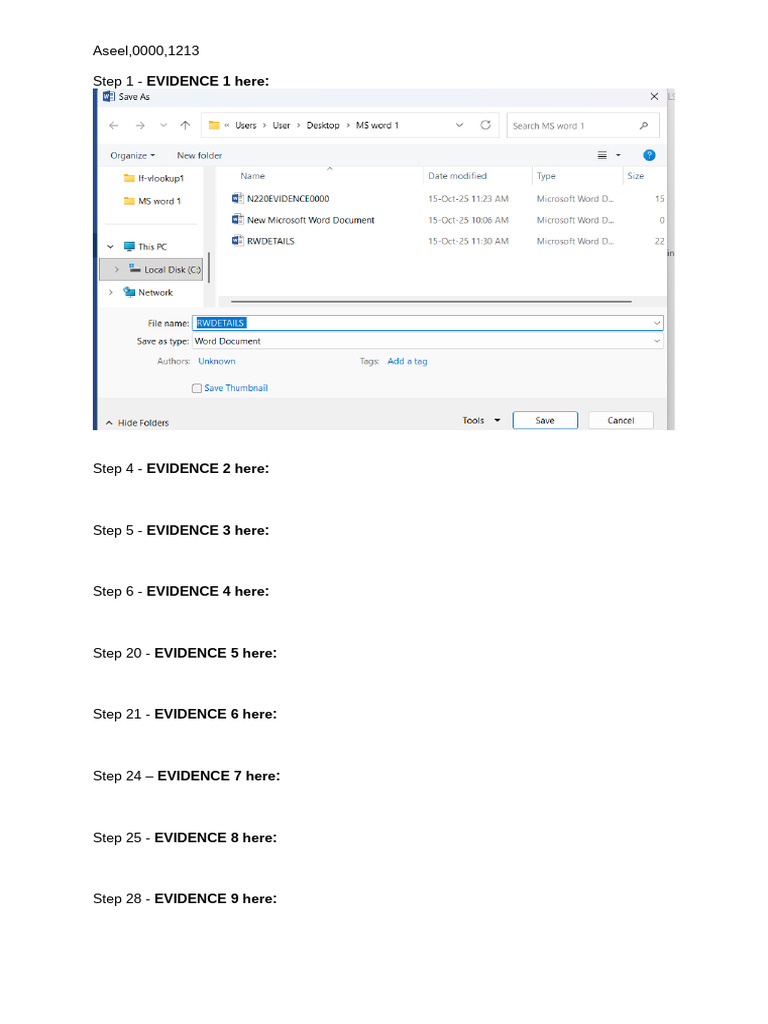Click the Aseel,0000,1213 heading text

146,50
